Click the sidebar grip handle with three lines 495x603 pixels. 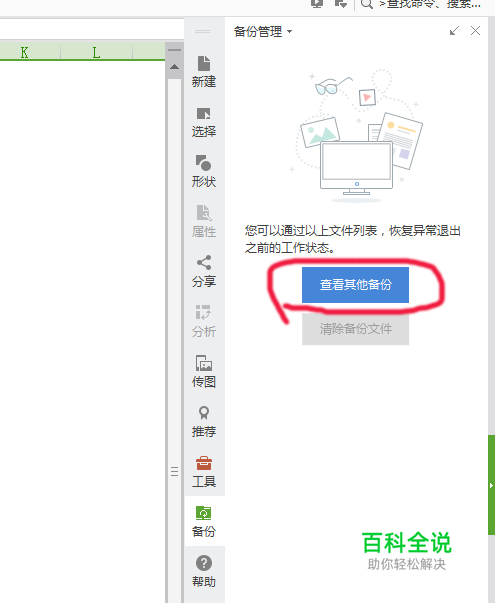[175, 471]
